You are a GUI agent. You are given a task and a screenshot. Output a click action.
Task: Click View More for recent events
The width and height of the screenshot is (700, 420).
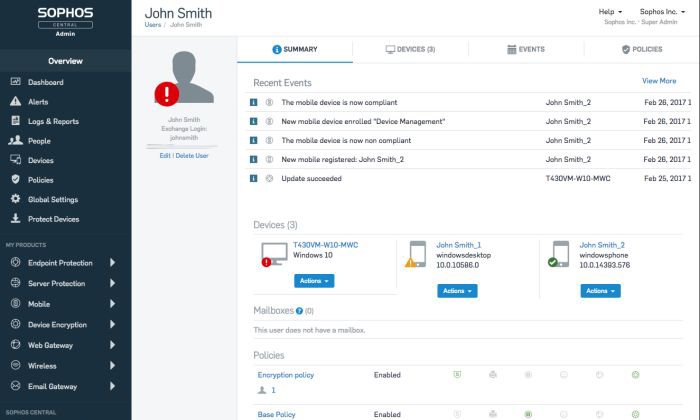tap(659, 81)
